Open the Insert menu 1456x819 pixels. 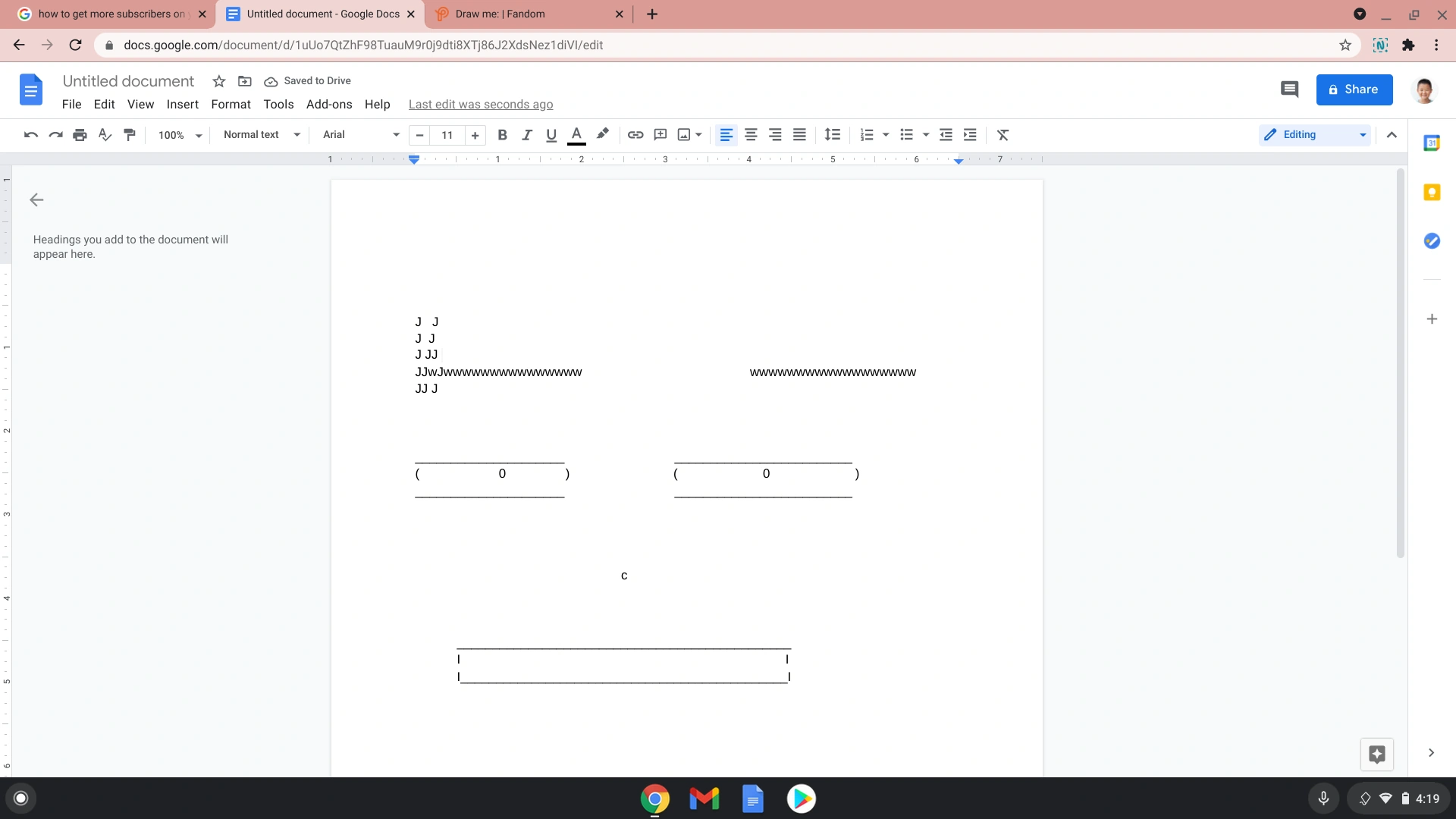point(182,104)
